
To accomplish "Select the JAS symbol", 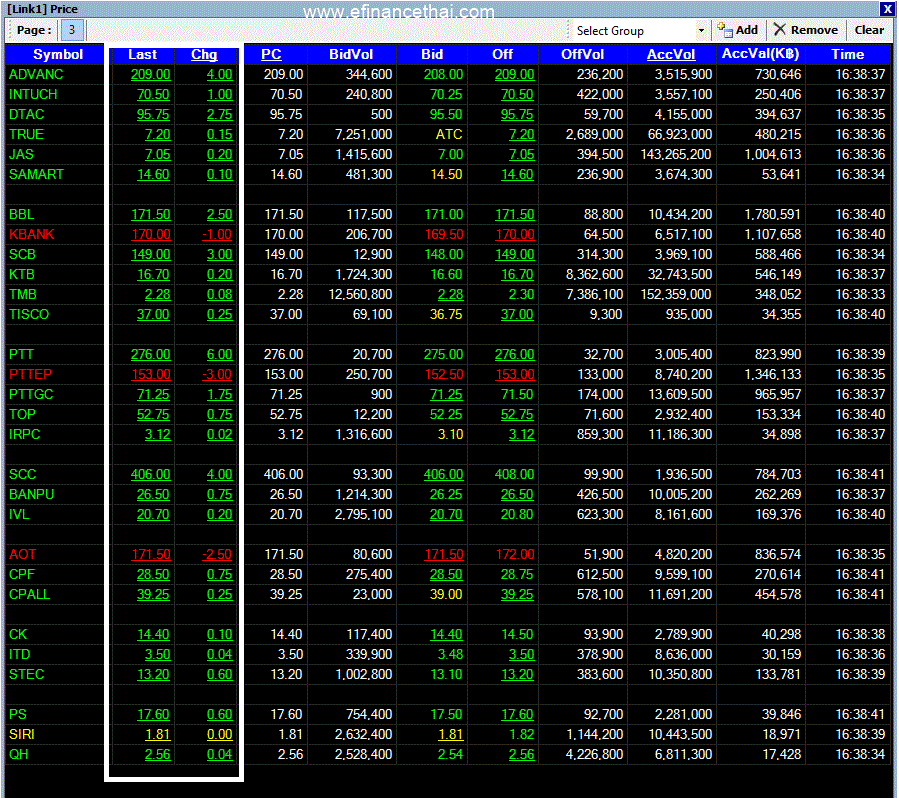I will pyautogui.click(x=21, y=155).
